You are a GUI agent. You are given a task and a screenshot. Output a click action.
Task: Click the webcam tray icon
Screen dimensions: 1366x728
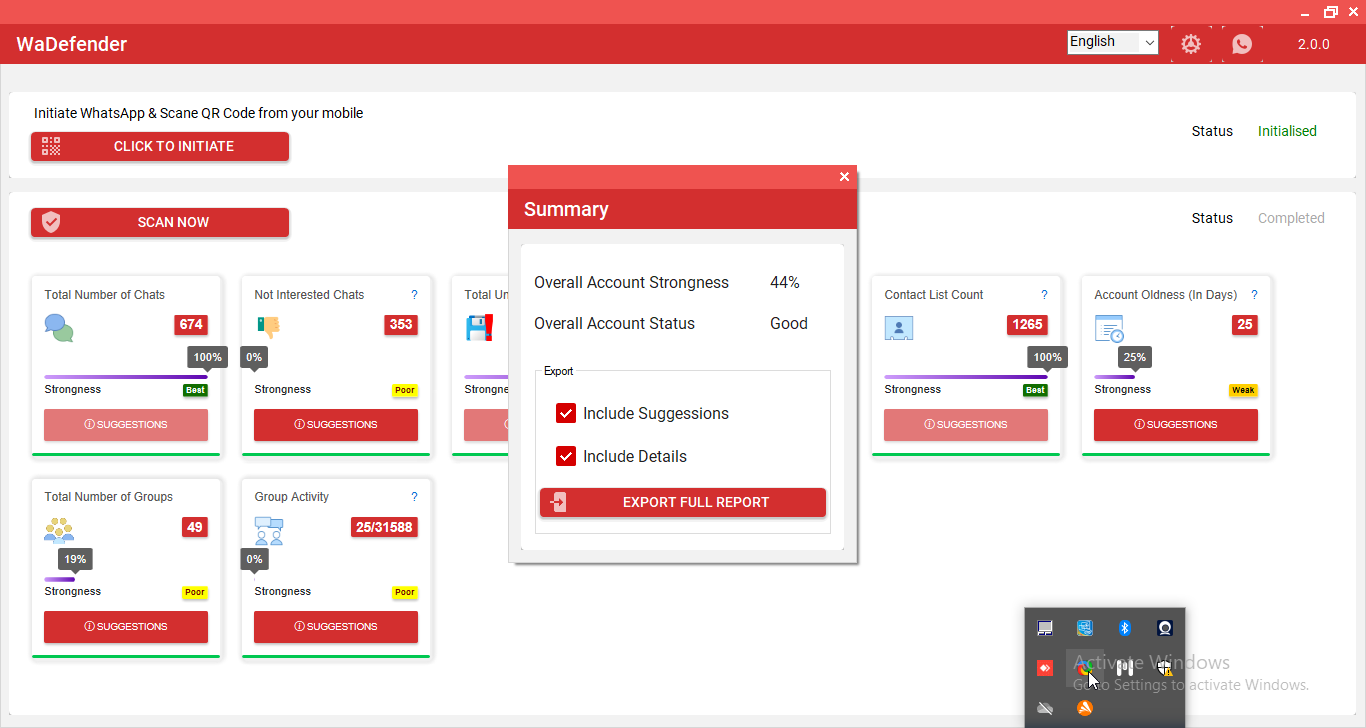click(x=1165, y=628)
